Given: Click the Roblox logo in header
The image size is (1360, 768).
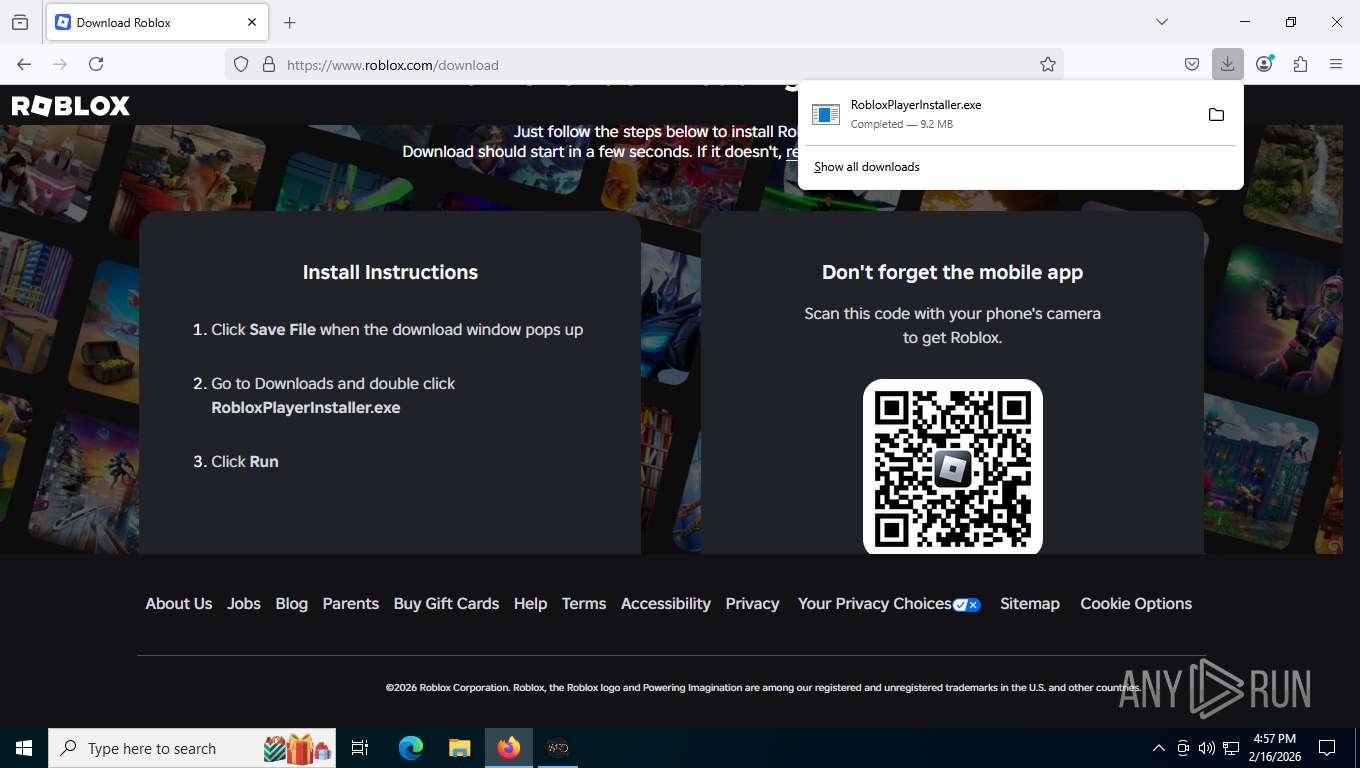Looking at the screenshot, I should pyautogui.click(x=71, y=106).
